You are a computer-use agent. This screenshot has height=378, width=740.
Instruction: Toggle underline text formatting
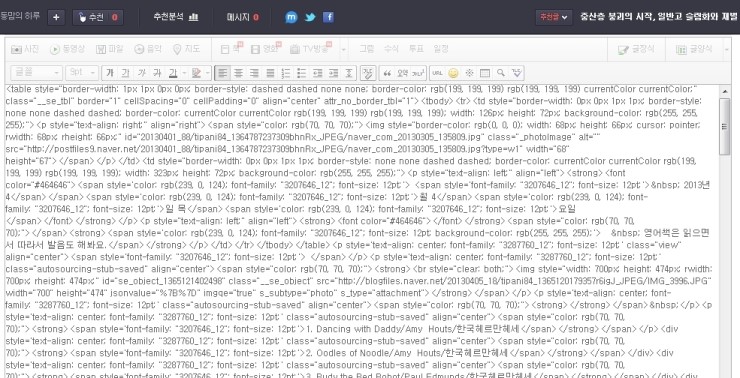(125, 73)
